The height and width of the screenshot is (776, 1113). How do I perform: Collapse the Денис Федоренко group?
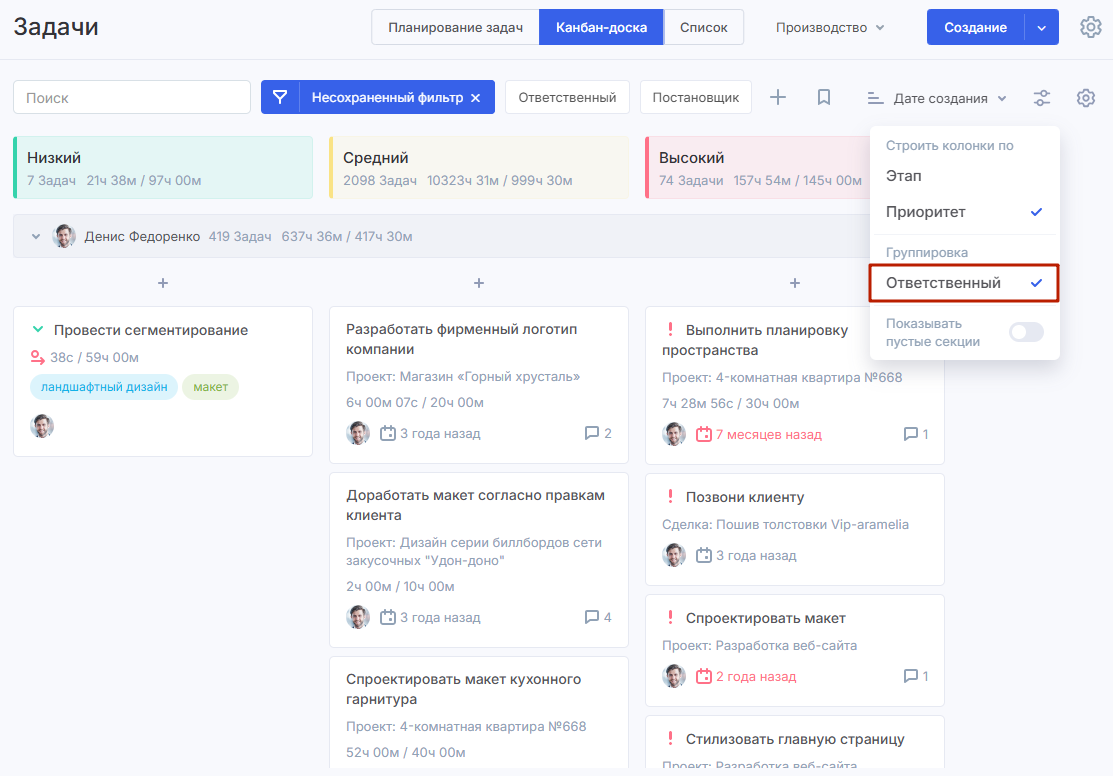(x=36, y=237)
